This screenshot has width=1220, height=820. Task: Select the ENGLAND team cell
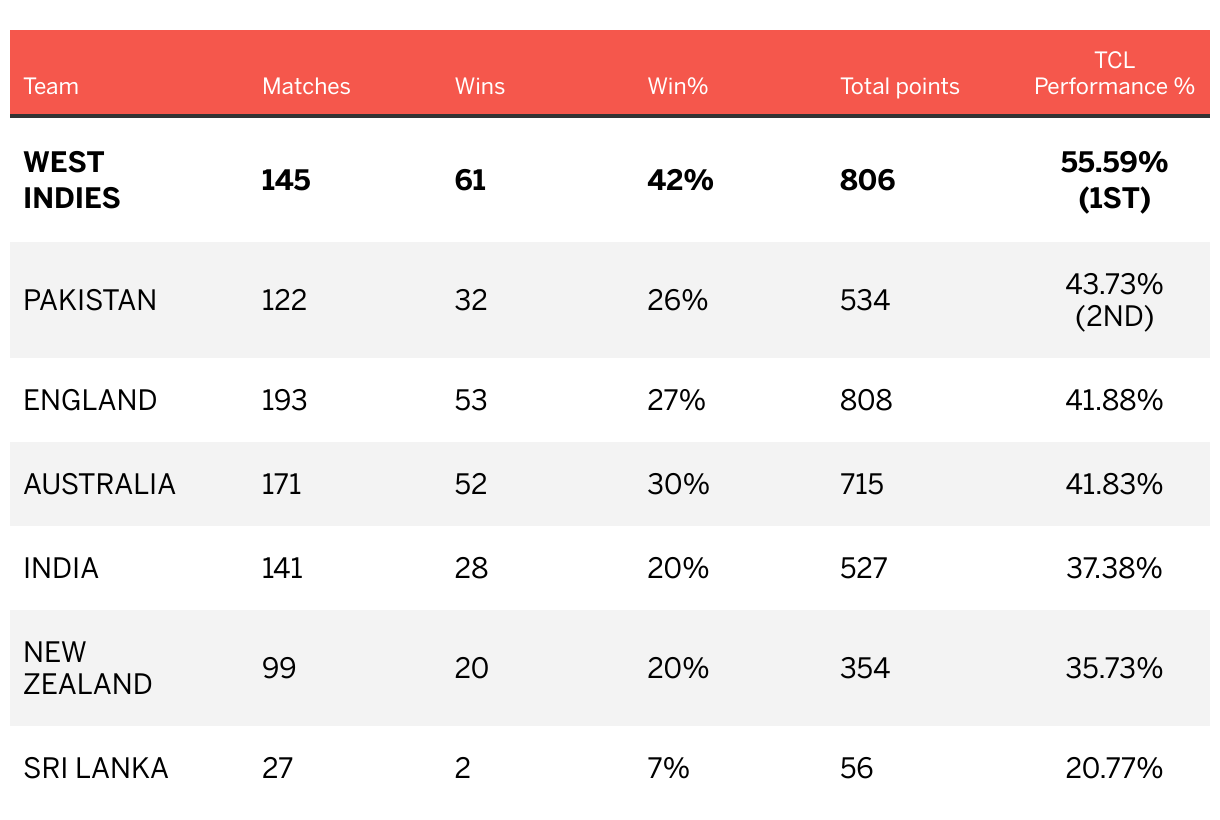90,400
